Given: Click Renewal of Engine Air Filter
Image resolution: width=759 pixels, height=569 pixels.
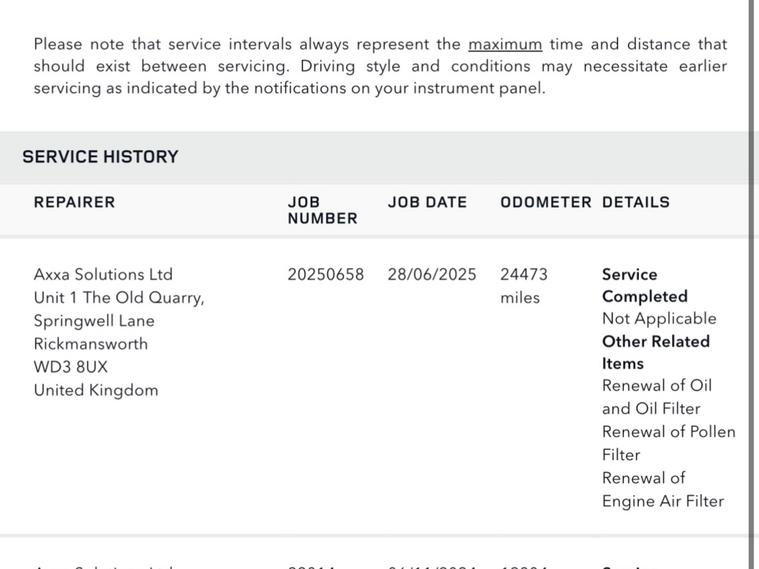Looking at the screenshot, I should (x=663, y=489).
